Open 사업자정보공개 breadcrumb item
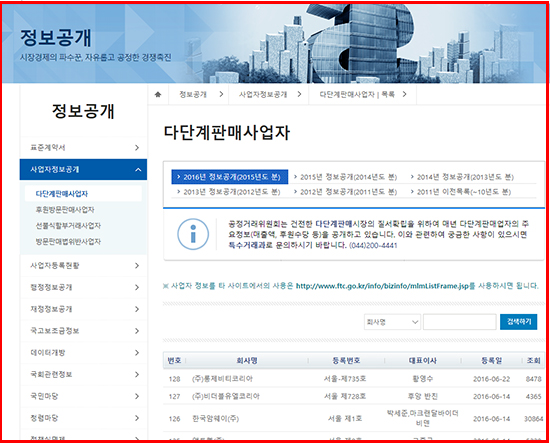 [x=263, y=94]
